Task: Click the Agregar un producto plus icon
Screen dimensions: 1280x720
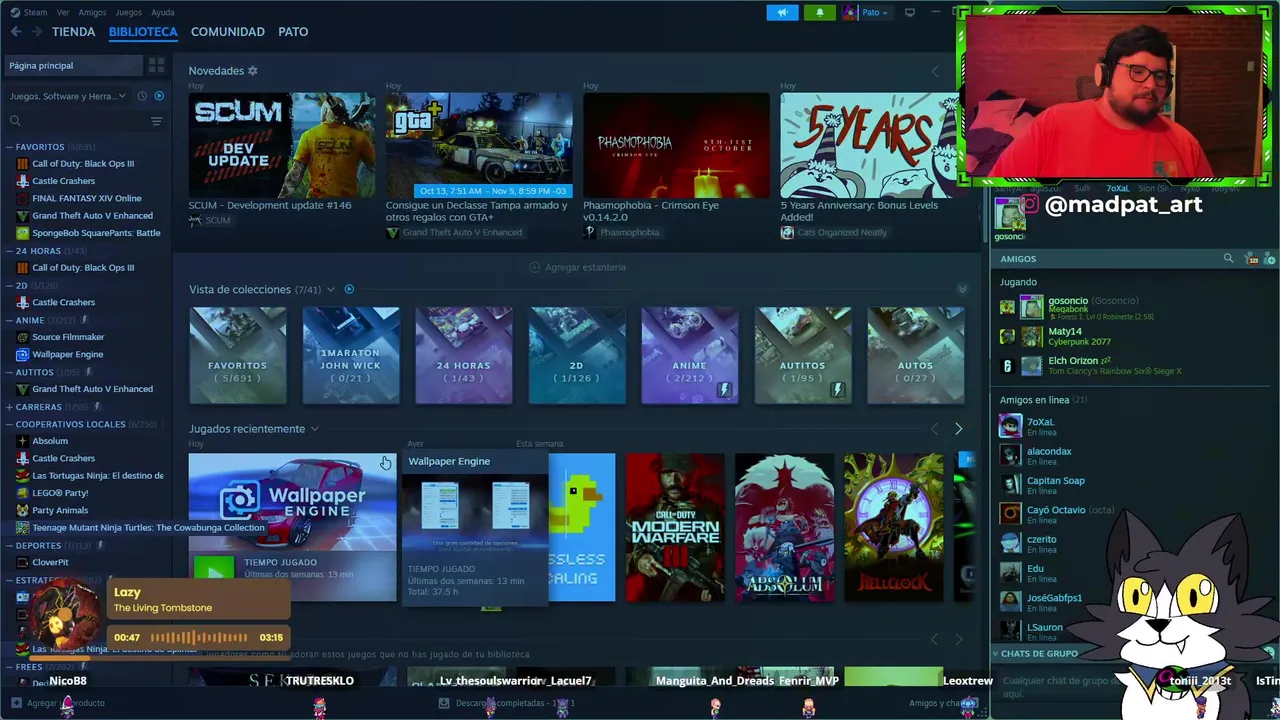Action: (x=15, y=703)
